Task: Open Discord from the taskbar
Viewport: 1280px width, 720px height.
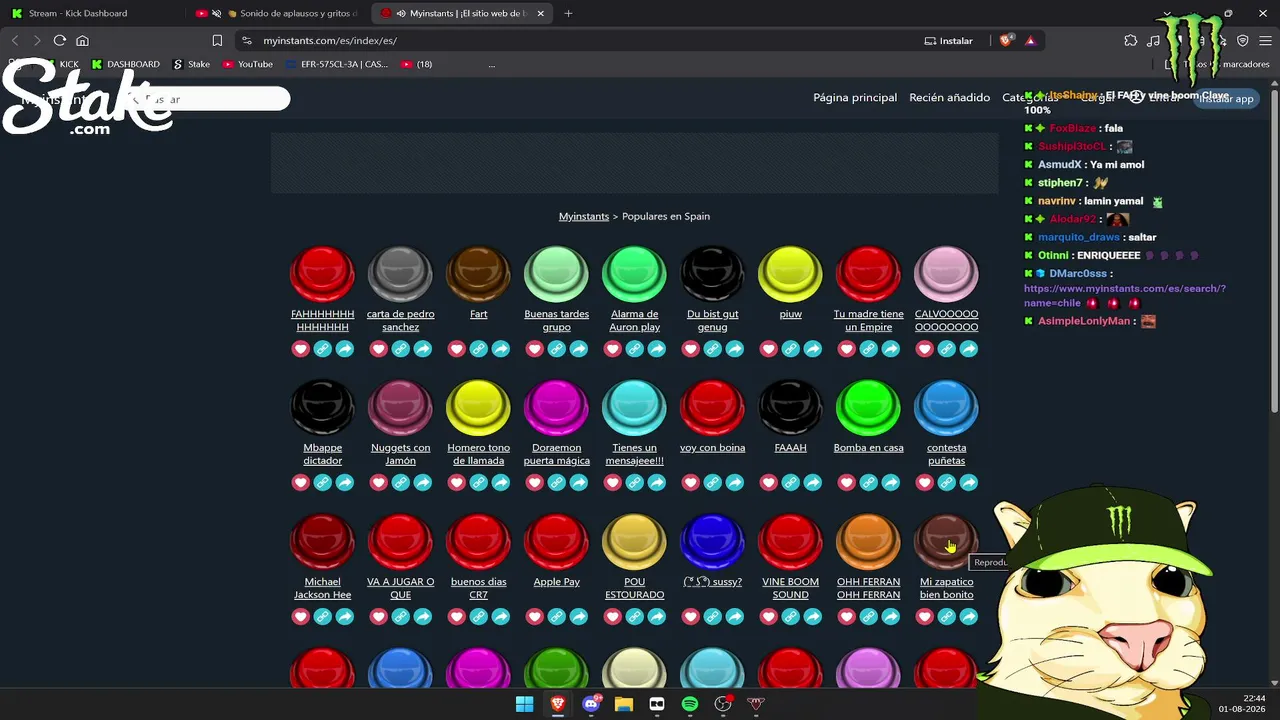Action: click(x=591, y=704)
